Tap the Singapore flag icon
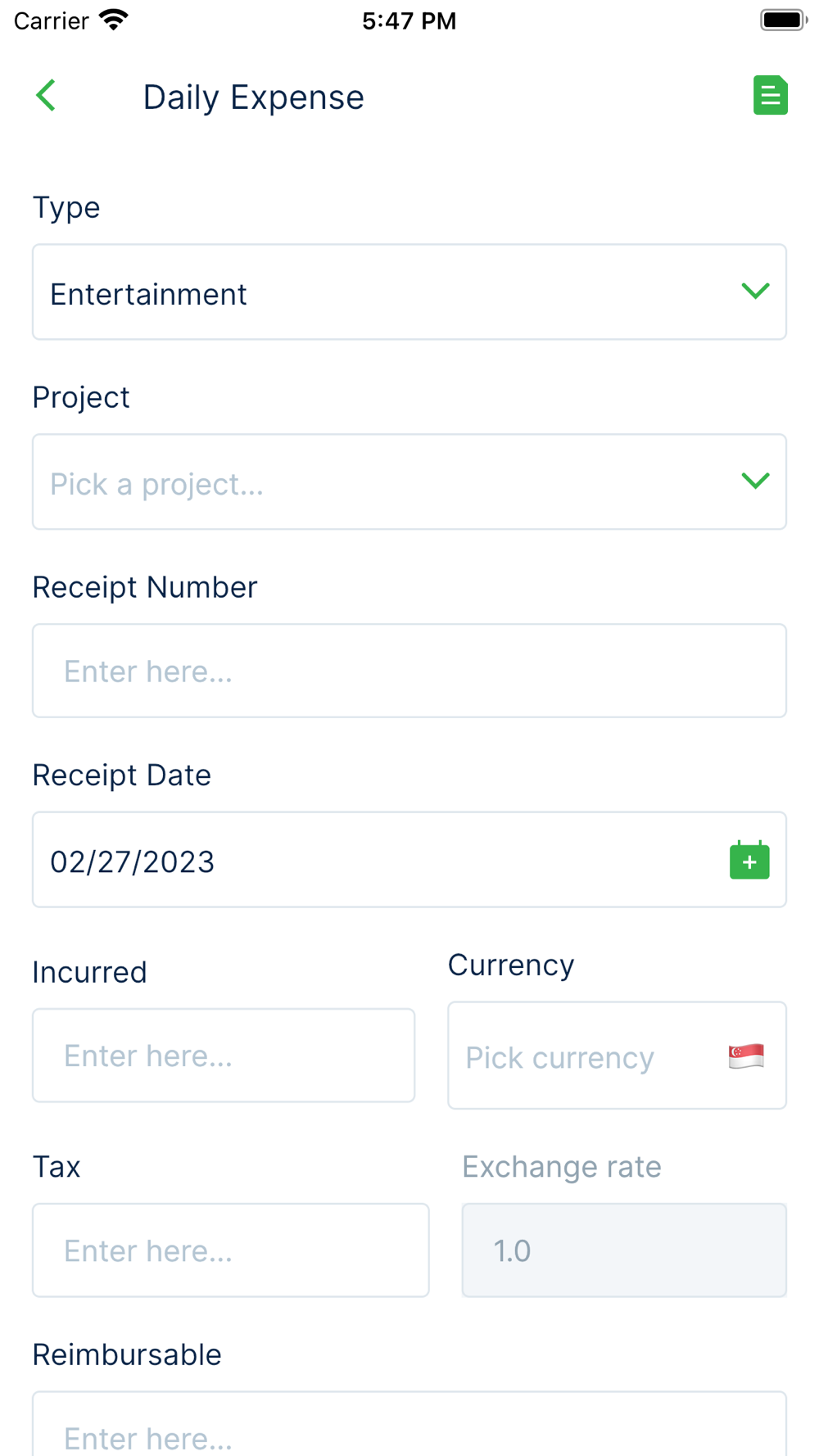Image resolution: width=819 pixels, height=1456 pixels. click(746, 1056)
